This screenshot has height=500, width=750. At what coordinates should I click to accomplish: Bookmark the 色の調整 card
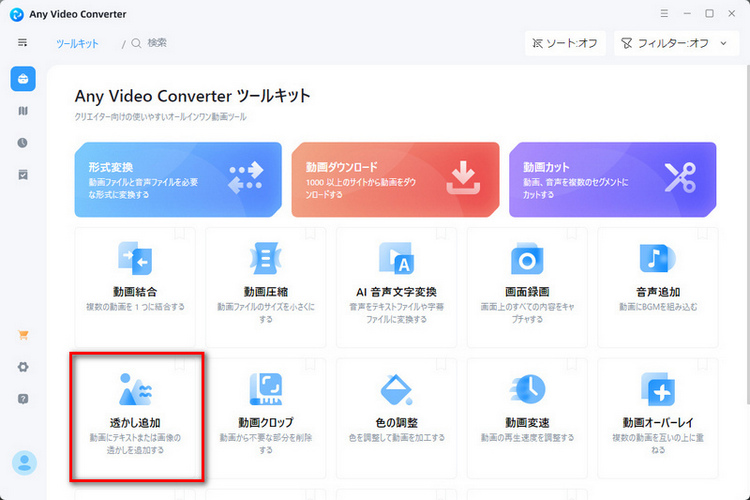pos(441,365)
